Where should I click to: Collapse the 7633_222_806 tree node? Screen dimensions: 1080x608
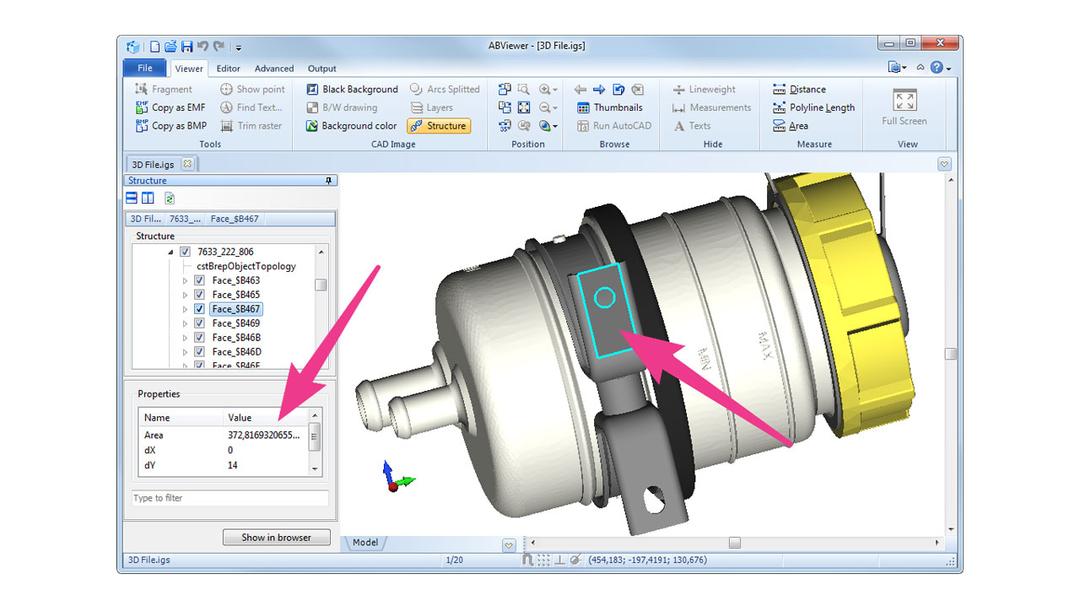(171, 253)
